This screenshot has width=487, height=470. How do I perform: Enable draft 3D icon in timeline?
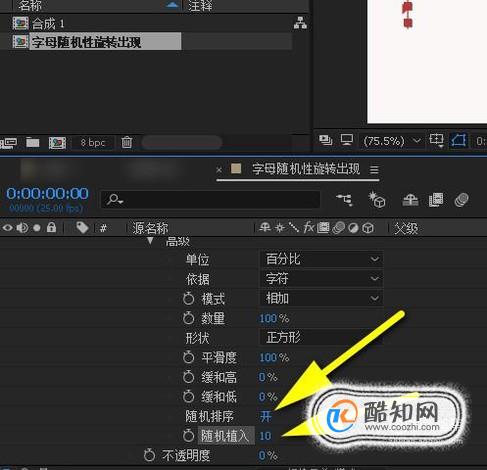coord(377,200)
